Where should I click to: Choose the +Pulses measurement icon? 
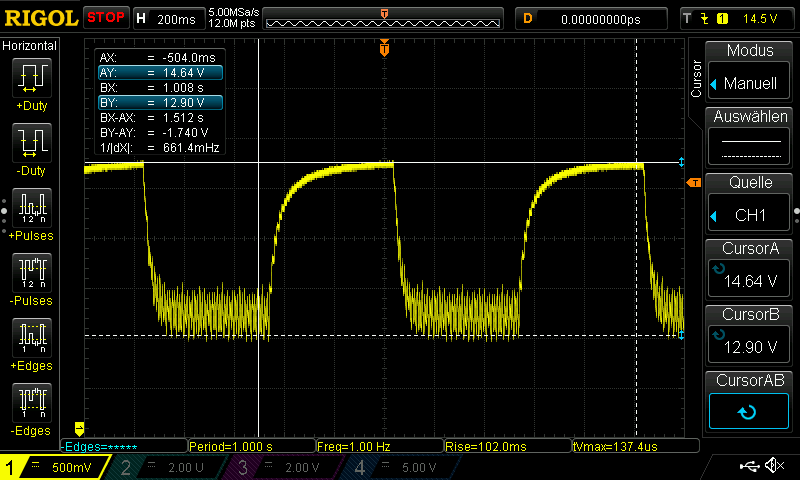(x=30, y=208)
